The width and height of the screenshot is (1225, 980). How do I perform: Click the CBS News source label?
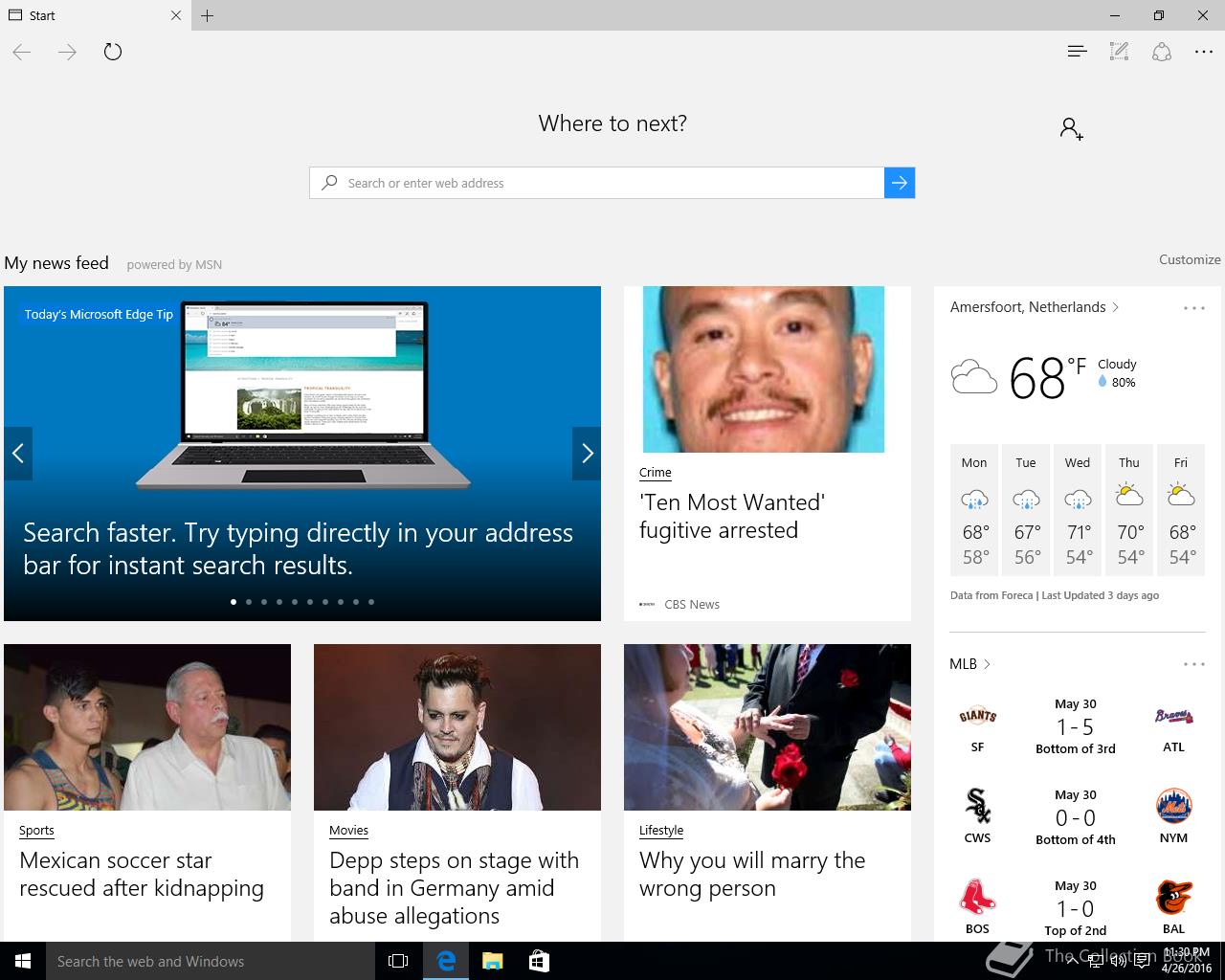click(x=692, y=604)
